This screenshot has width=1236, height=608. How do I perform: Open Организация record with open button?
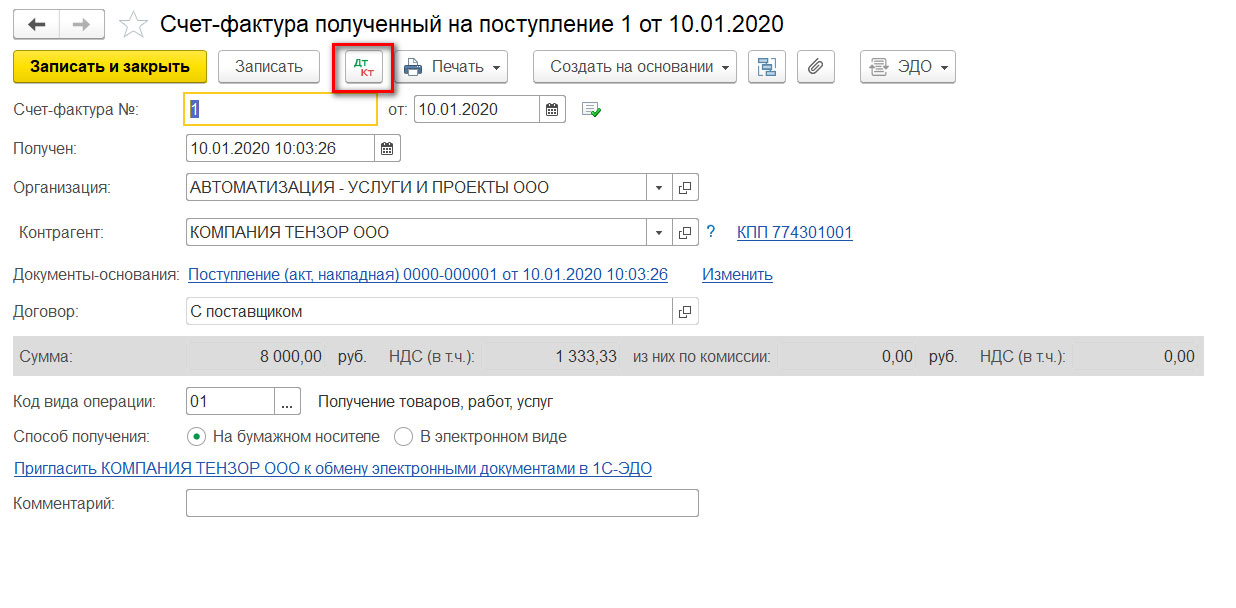[685, 187]
